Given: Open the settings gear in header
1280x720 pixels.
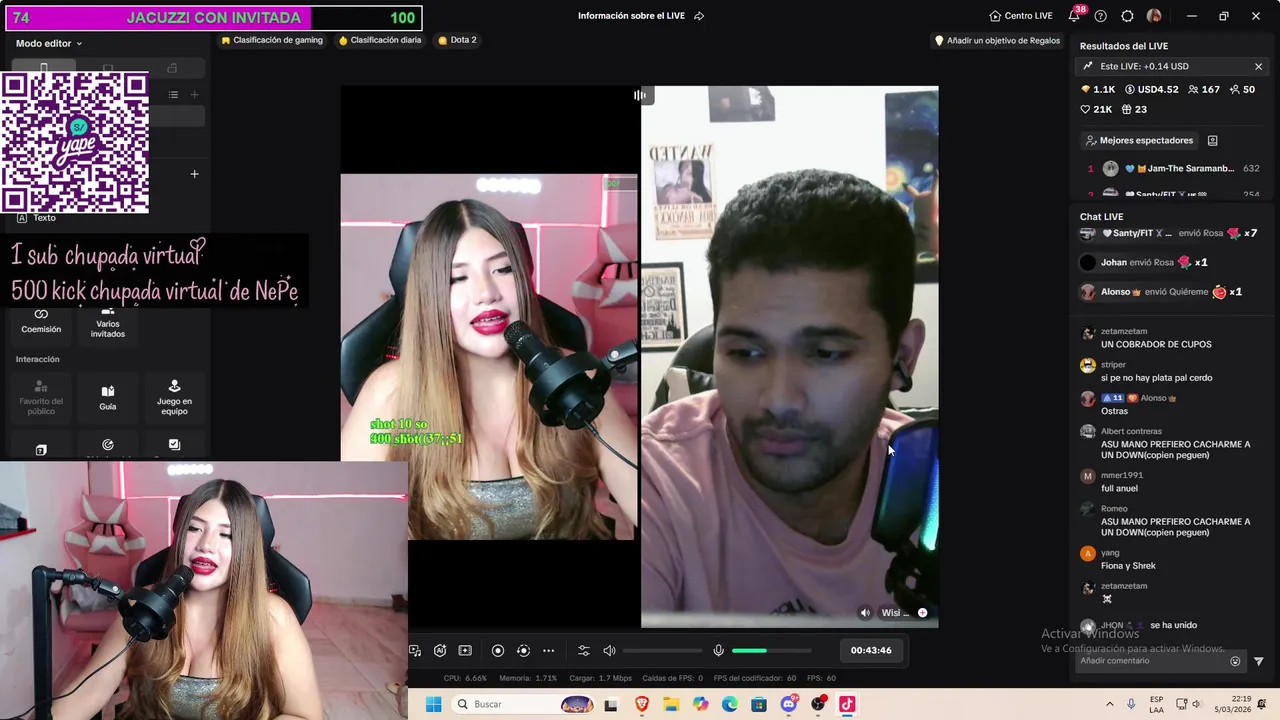Looking at the screenshot, I should 1127,16.
